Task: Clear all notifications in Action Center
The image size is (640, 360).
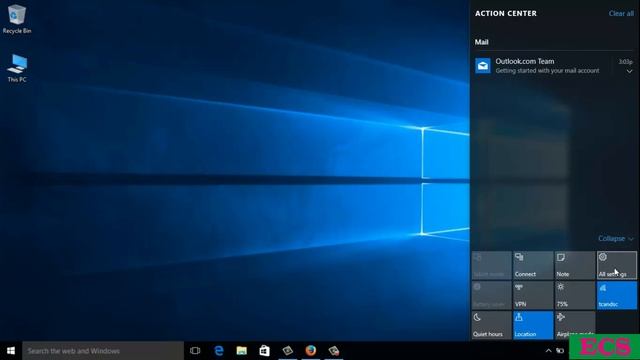Action: [x=621, y=13]
